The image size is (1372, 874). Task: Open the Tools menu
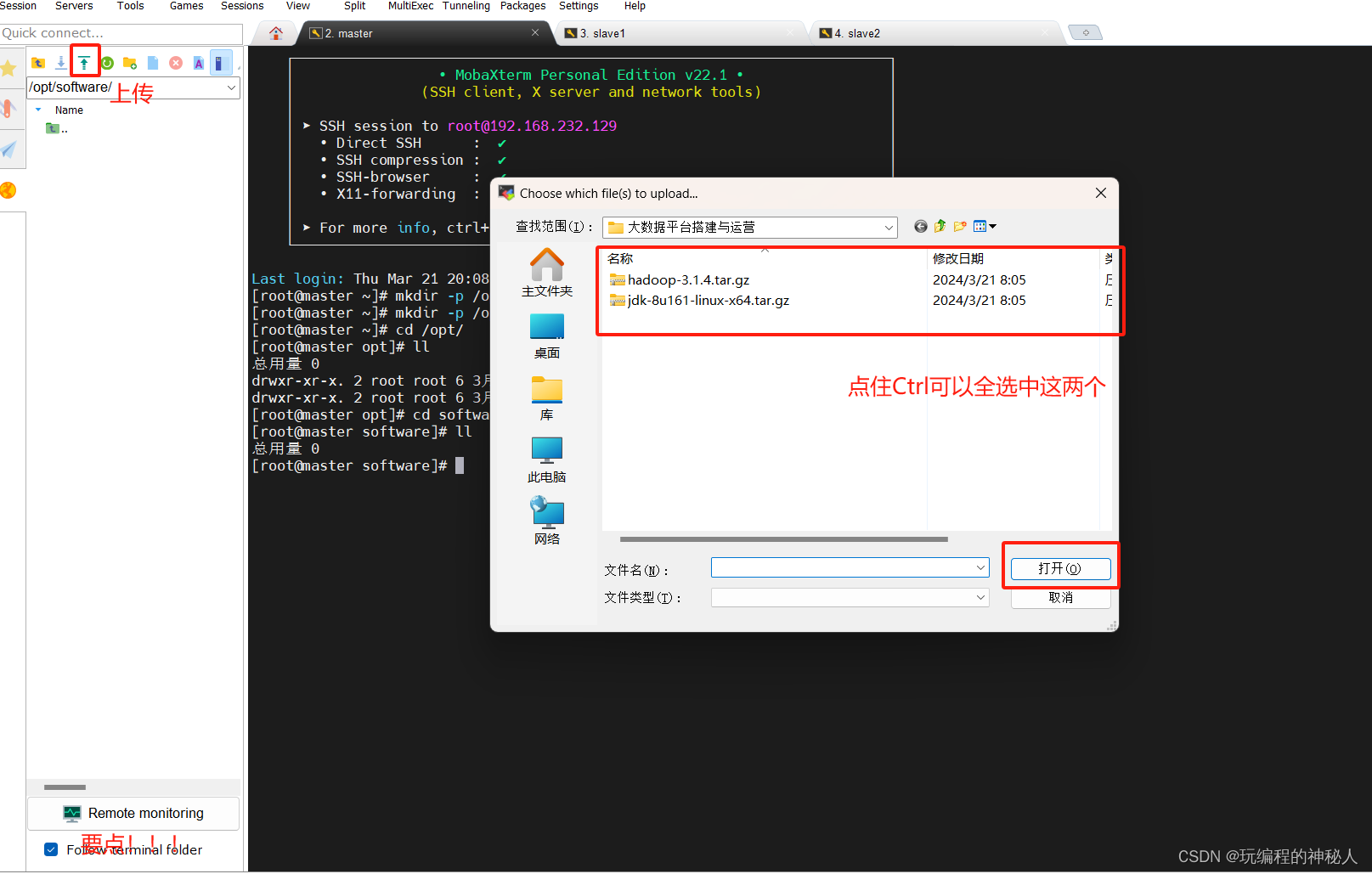click(130, 6)
